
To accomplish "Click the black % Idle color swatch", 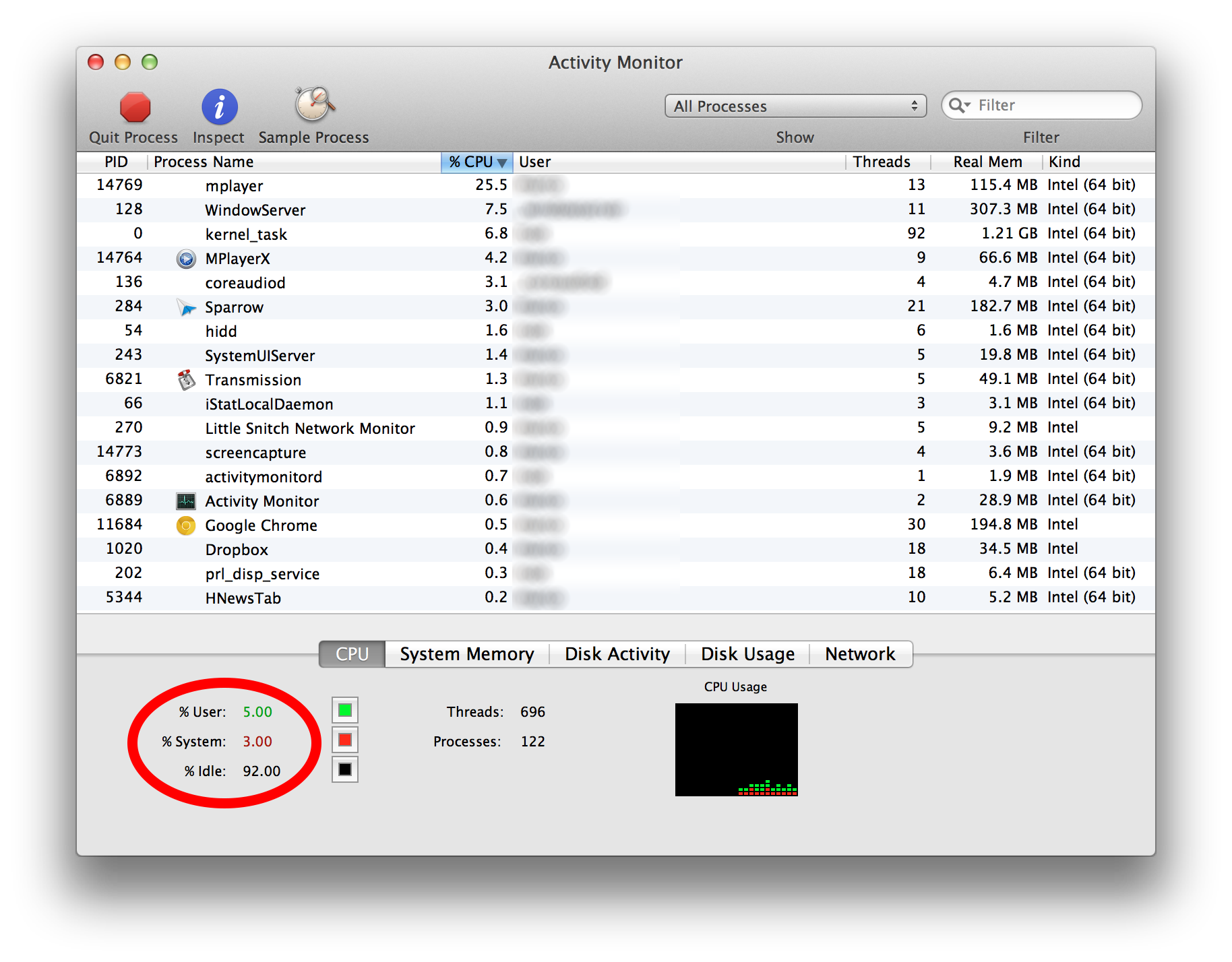I will 345,769.
